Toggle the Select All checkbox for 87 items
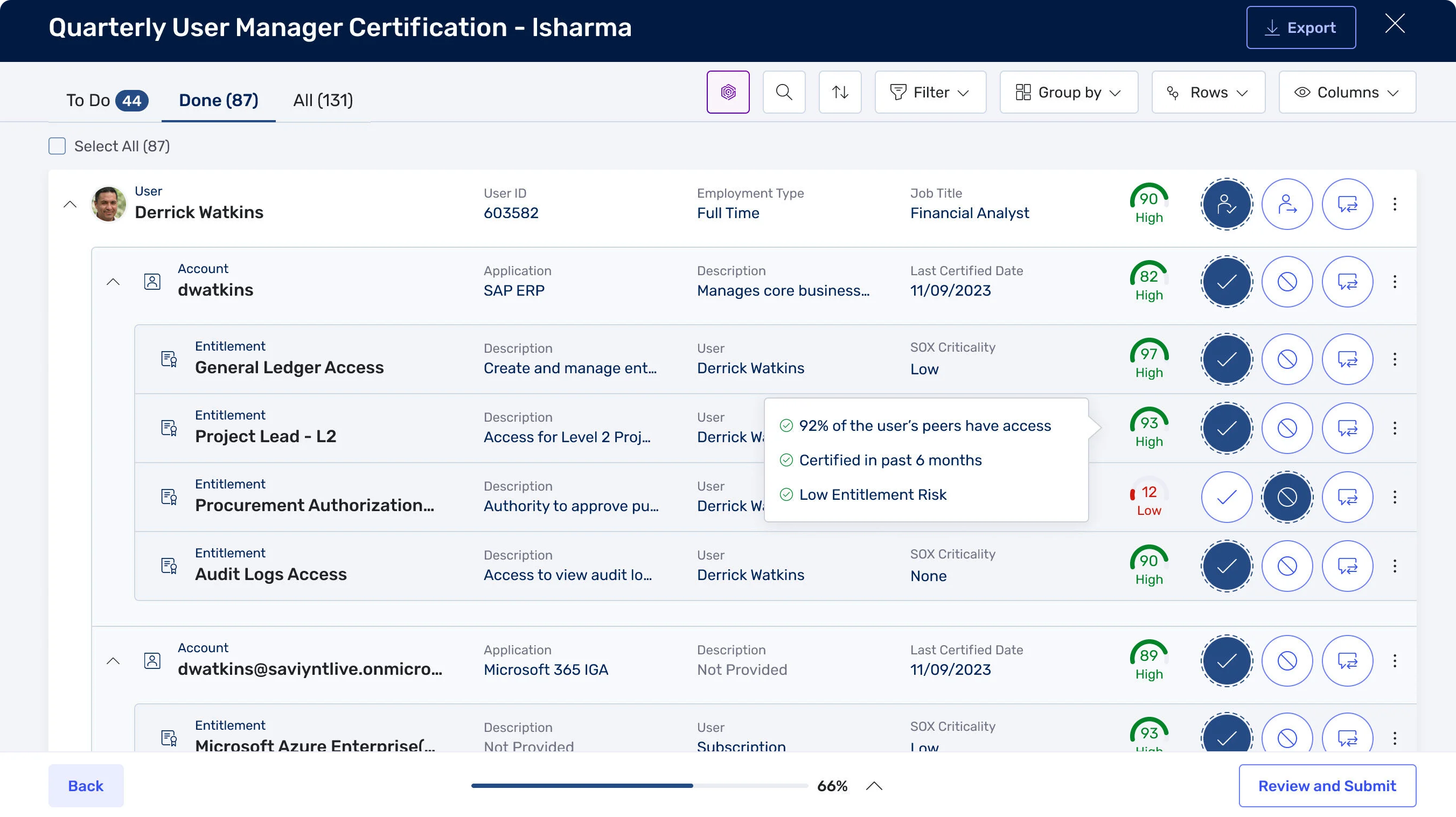 point(57,146)
